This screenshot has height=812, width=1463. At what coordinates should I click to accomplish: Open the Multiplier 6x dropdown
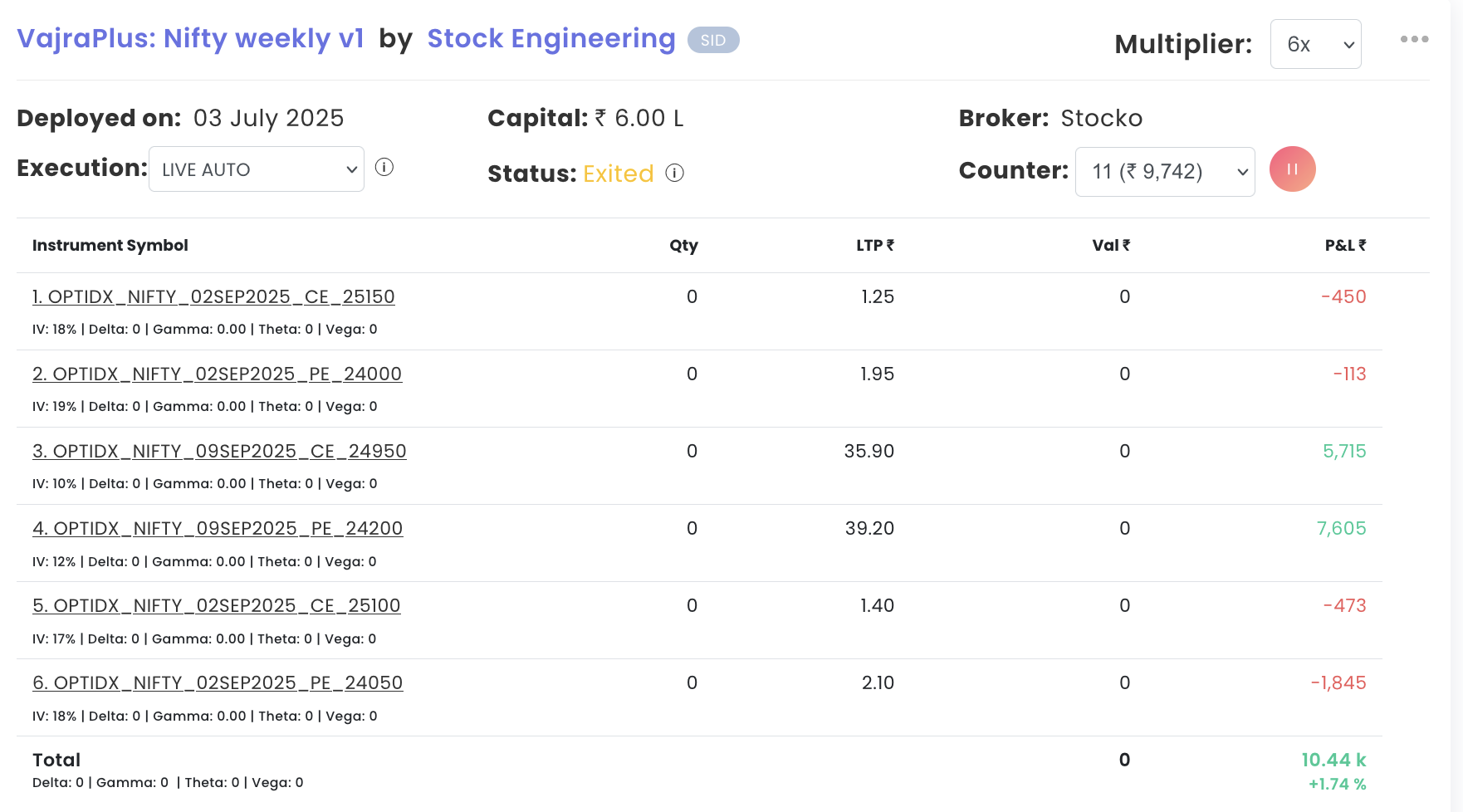click(1315, 44)
